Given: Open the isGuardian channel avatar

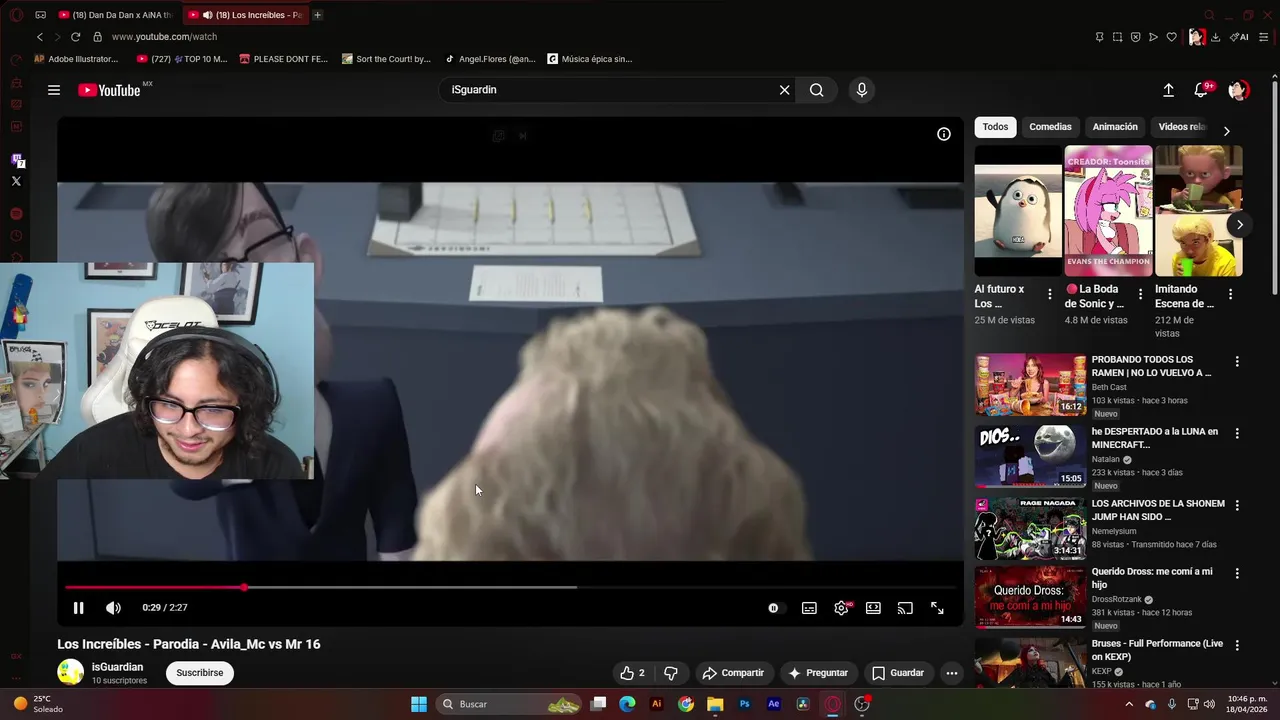Looking at the screenshot, I should click(70, 672).
